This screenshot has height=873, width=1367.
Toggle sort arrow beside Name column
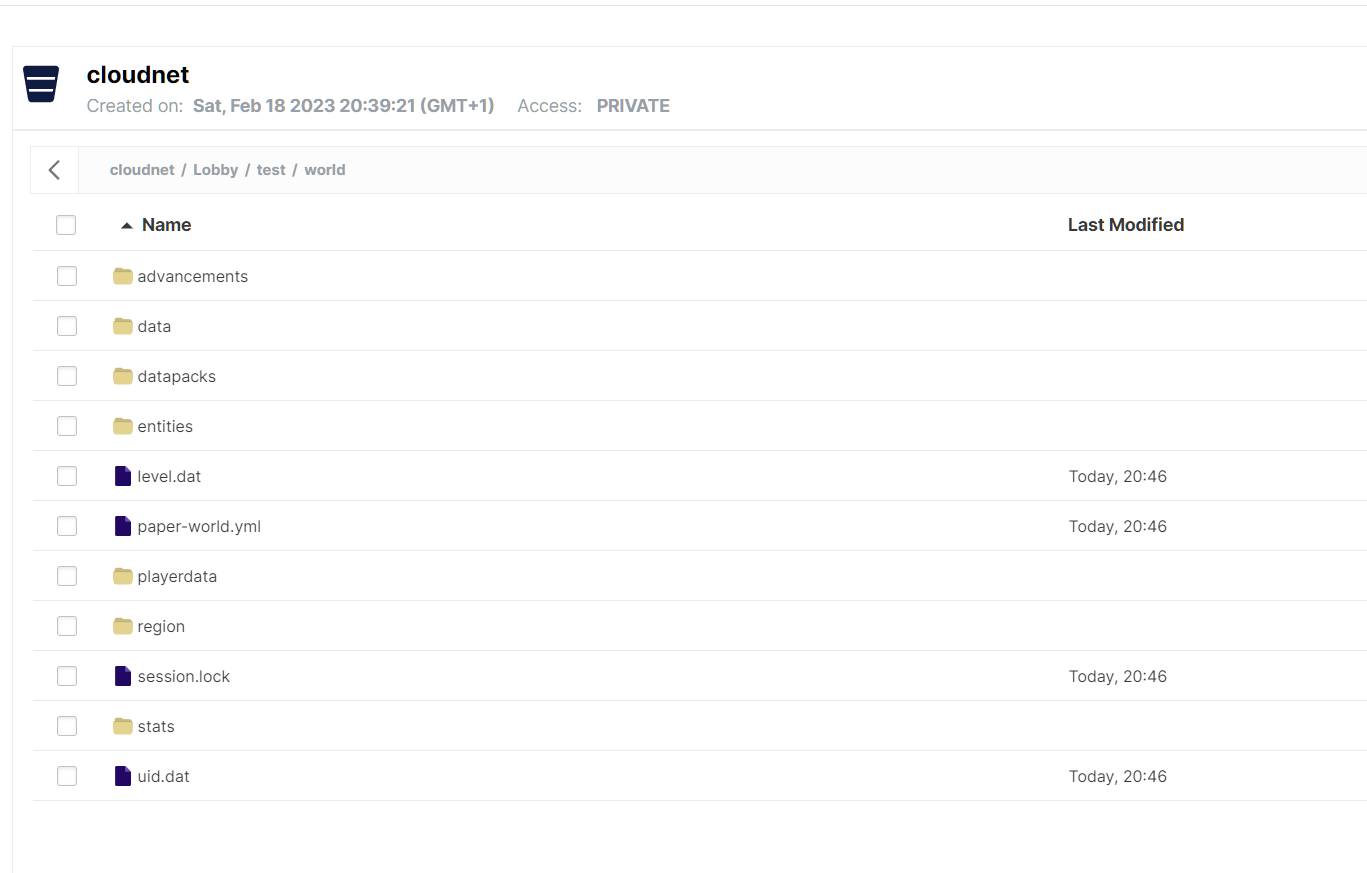126,226
